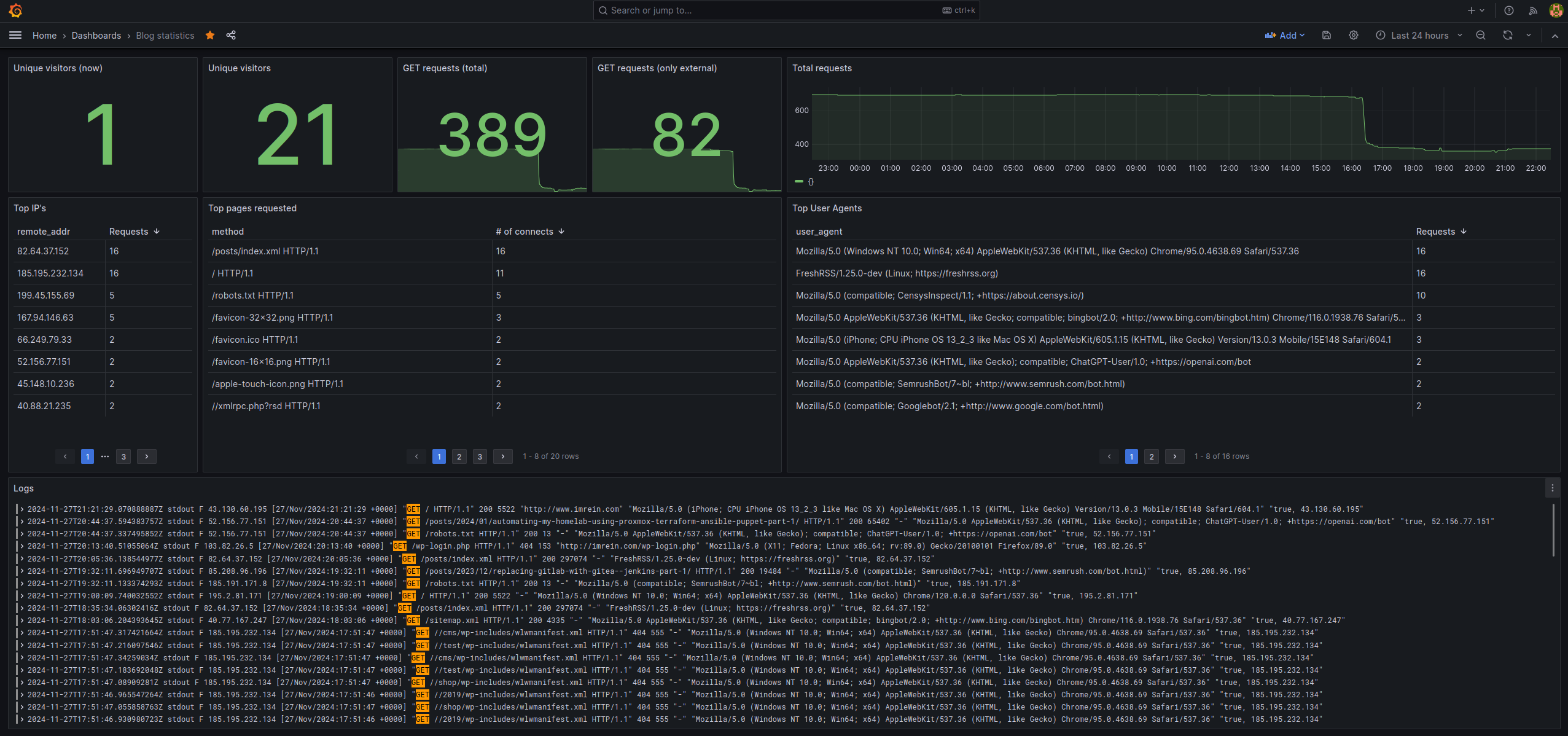Open the Last 24 hours time picker
1568x736 pixels.
click(1419, 36)
